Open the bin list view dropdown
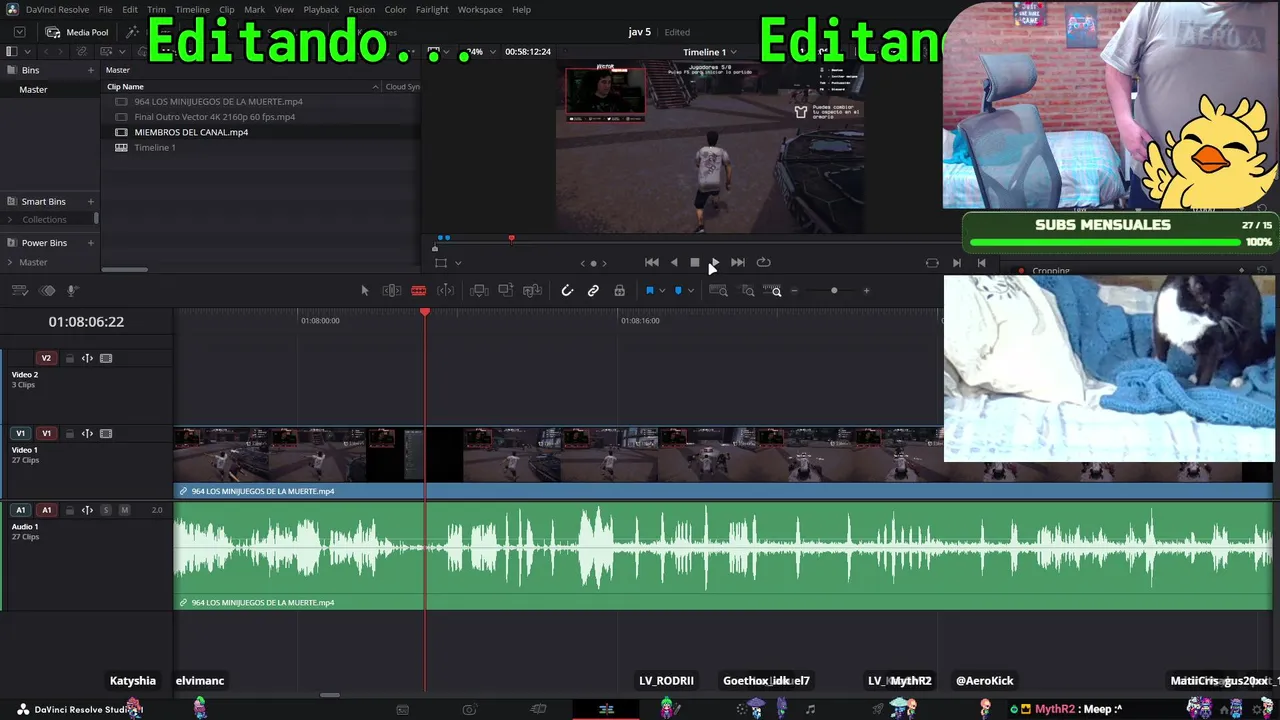 tap(27, 52)
